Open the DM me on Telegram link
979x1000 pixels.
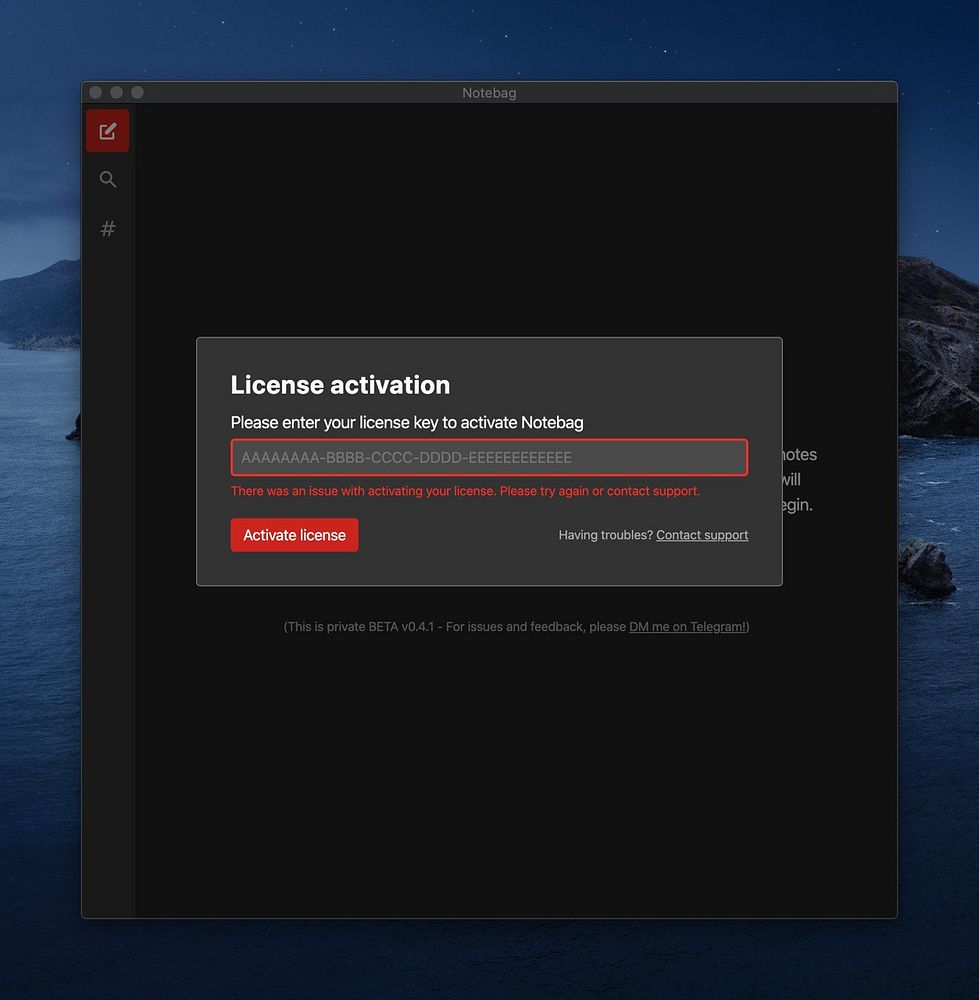(688, 627)
